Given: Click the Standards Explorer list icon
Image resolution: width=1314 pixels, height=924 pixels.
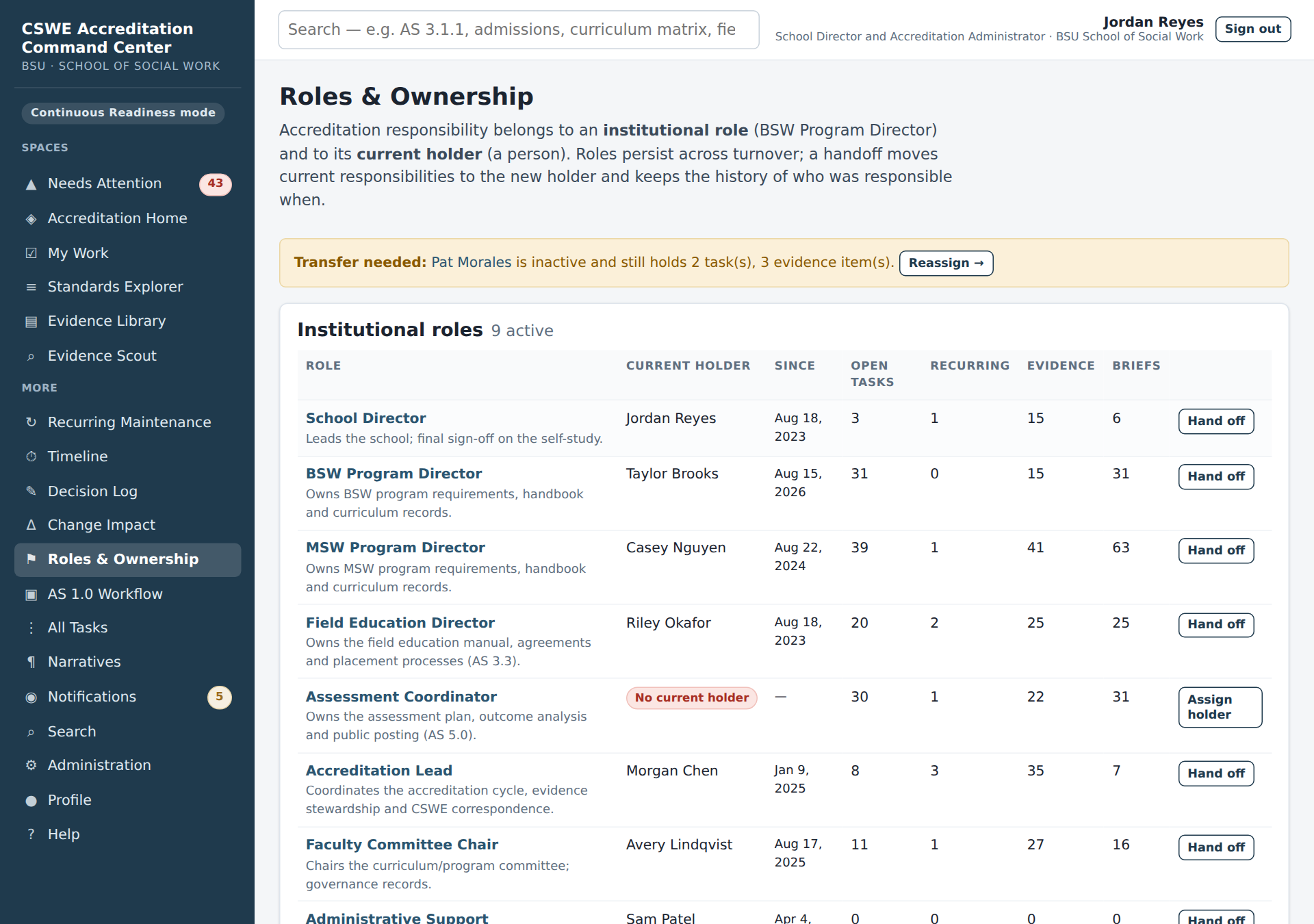Looking at the screenshot, I should pyautogui.click(x=31, y=287).
